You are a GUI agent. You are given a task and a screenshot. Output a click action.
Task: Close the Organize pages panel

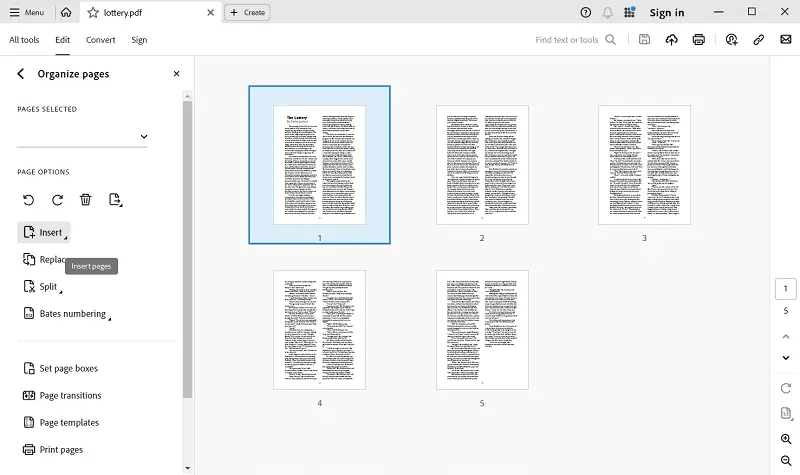tap(177, 74)
